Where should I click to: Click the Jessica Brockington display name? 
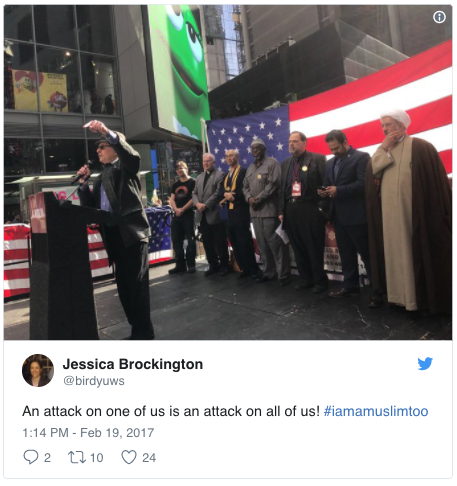click(133, 364)
